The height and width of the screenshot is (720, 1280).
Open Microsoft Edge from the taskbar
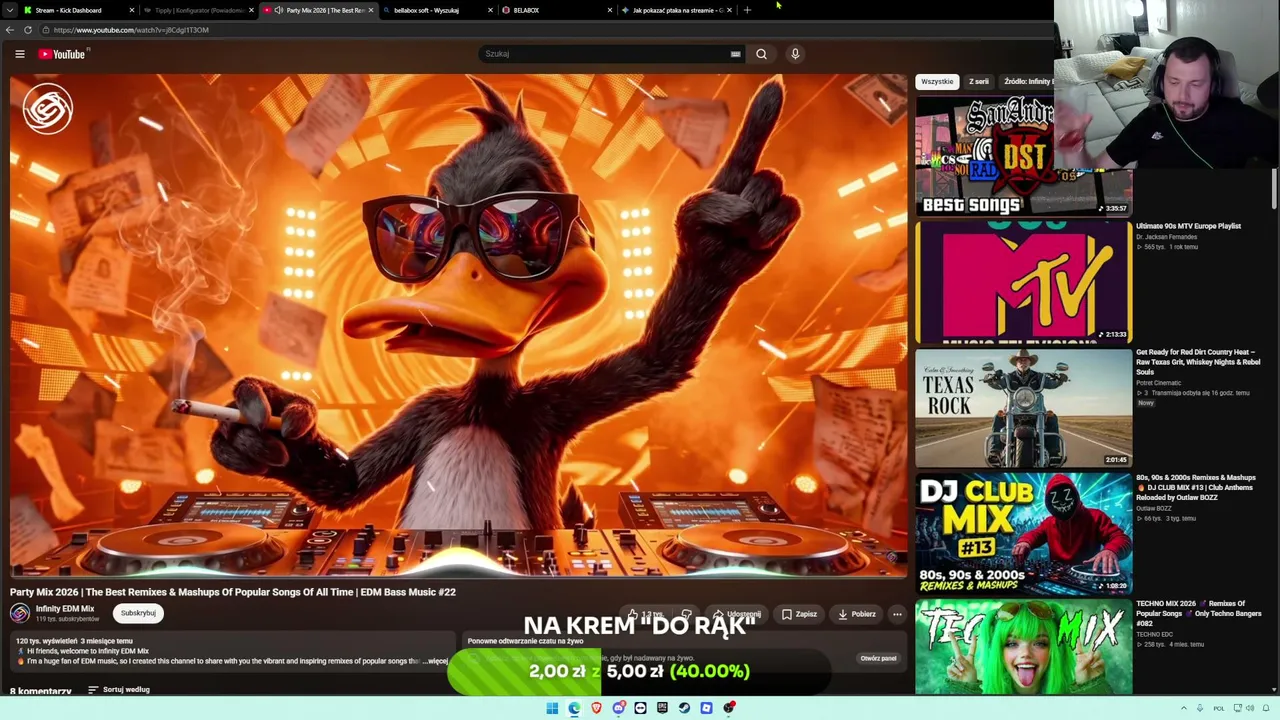point(574,708)
